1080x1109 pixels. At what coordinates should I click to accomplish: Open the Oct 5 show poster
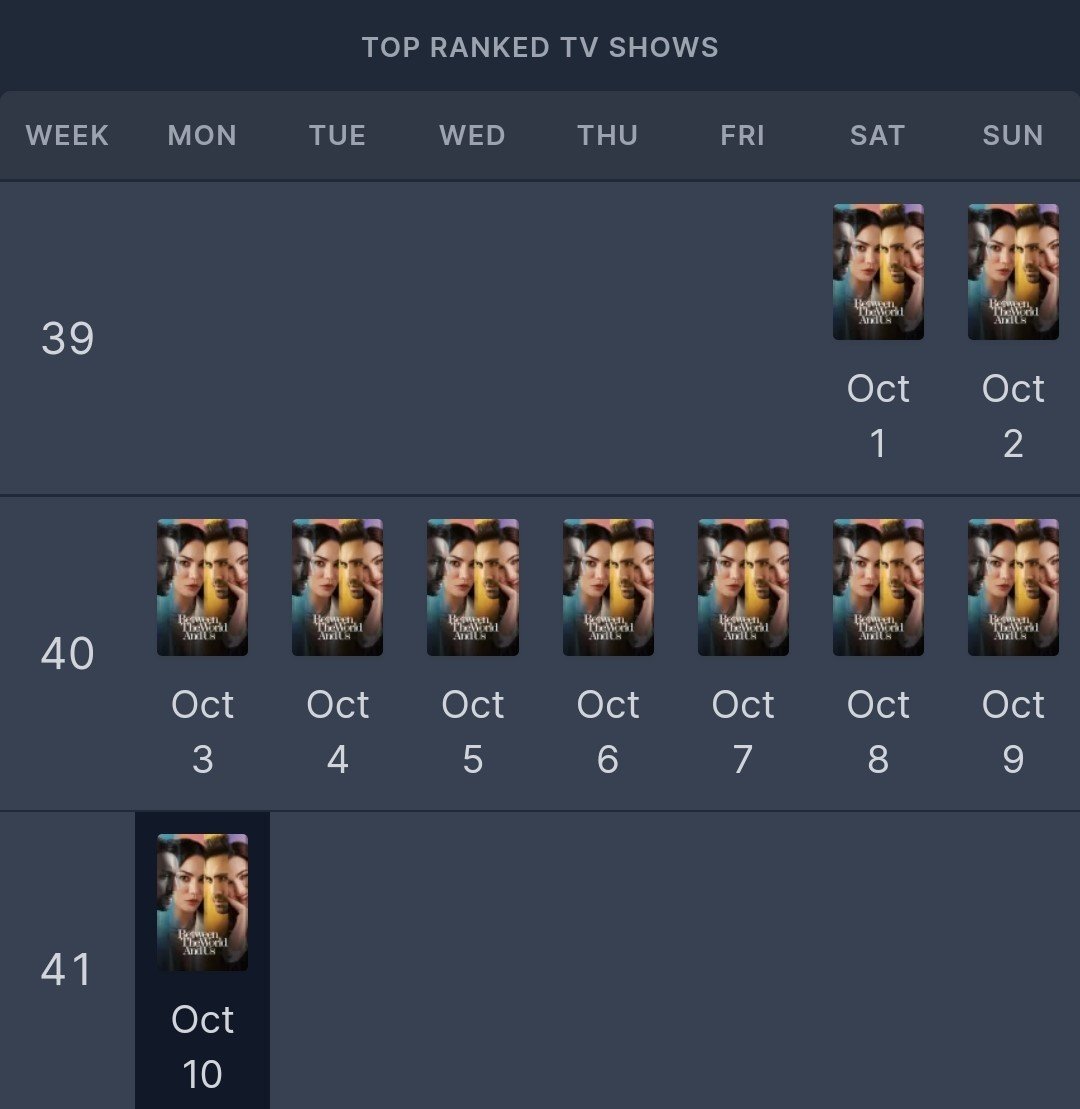click(472, 587)
